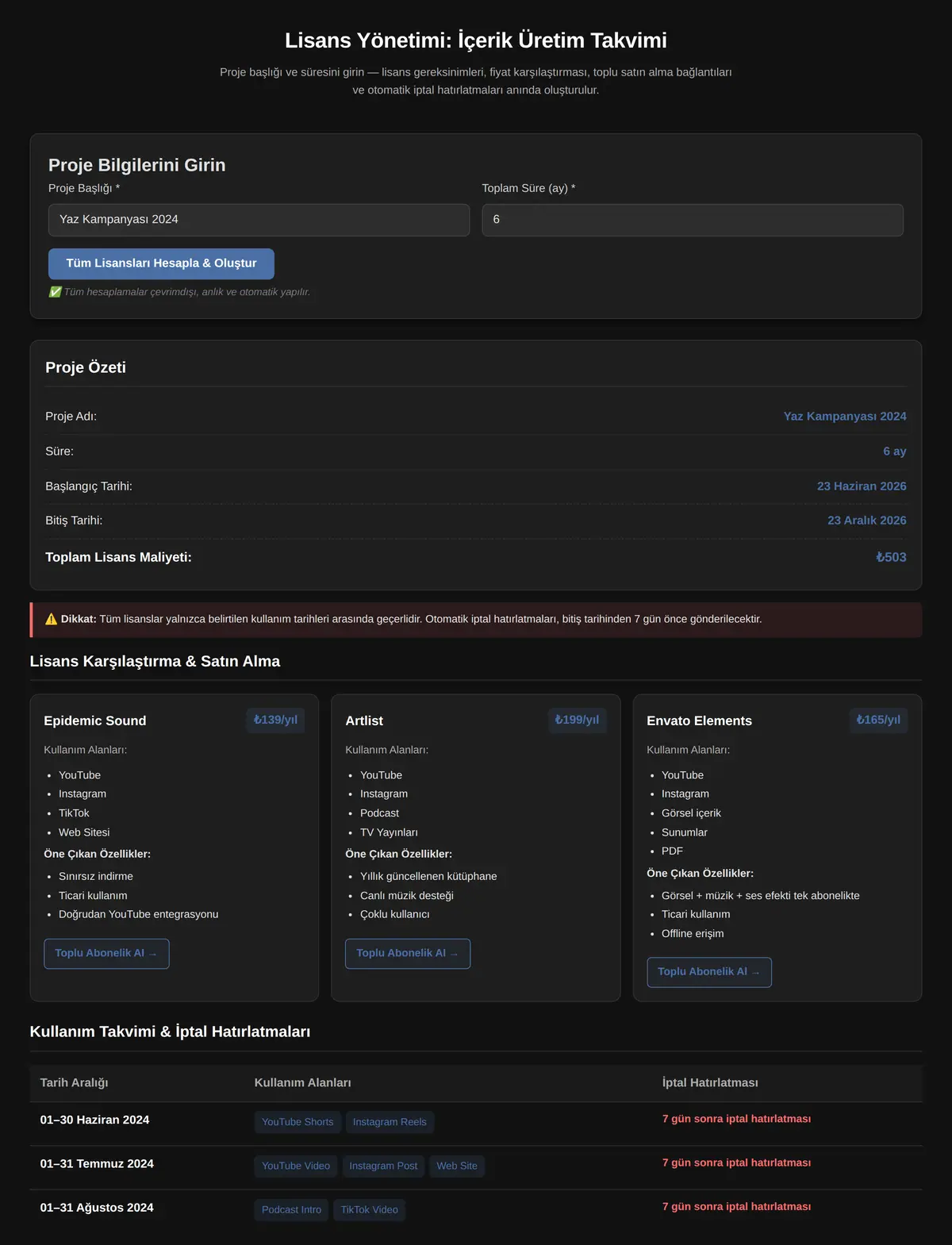Click "Canlı müzik desteği" feature item
Image resolution: width=952 pixels, height=1245 pixels.
click(x=407, y=895)
